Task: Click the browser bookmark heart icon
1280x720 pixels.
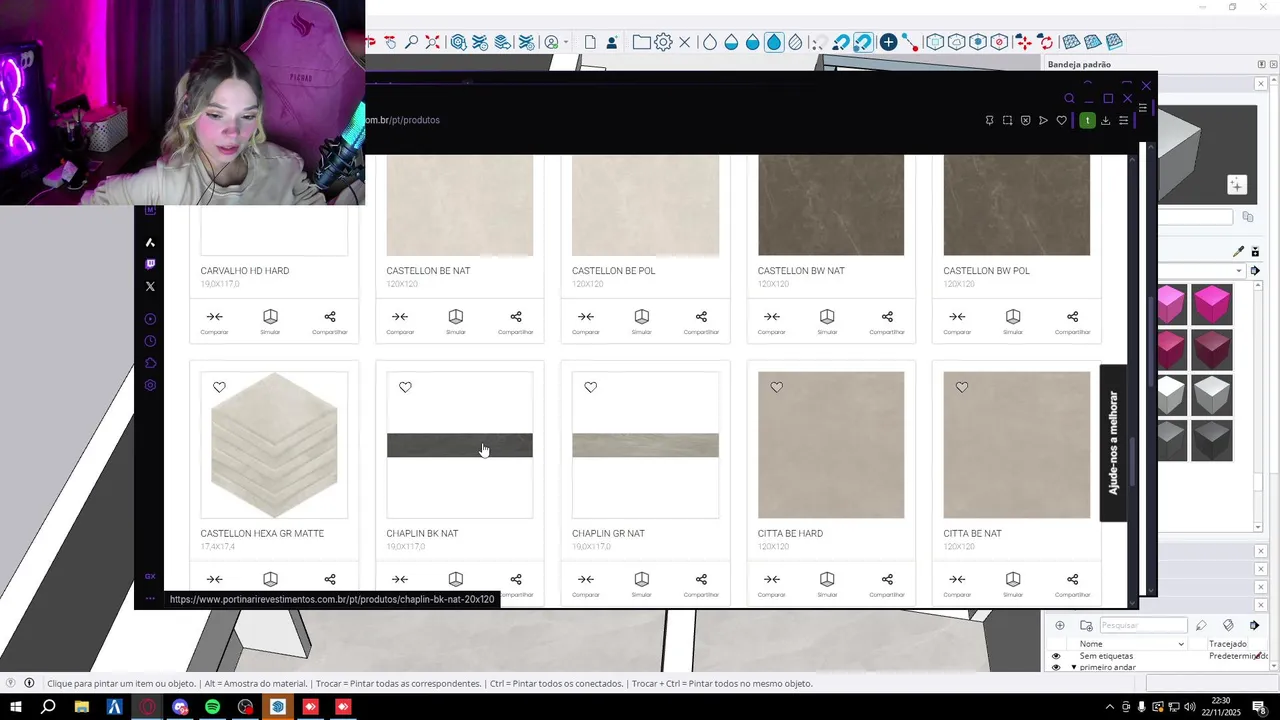Action: pos(1061,120)
